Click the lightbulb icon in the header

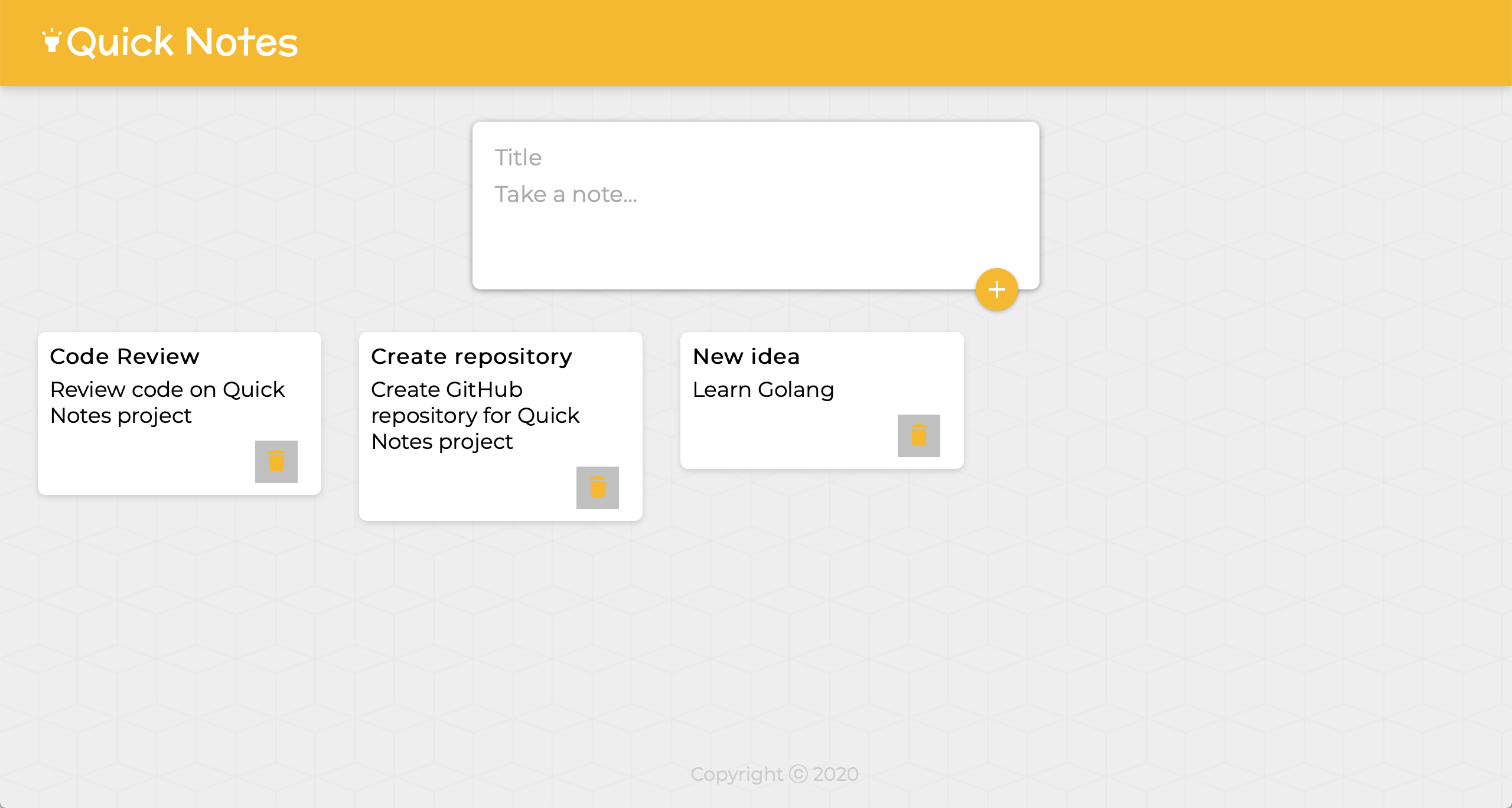click(x=53, y=40)
